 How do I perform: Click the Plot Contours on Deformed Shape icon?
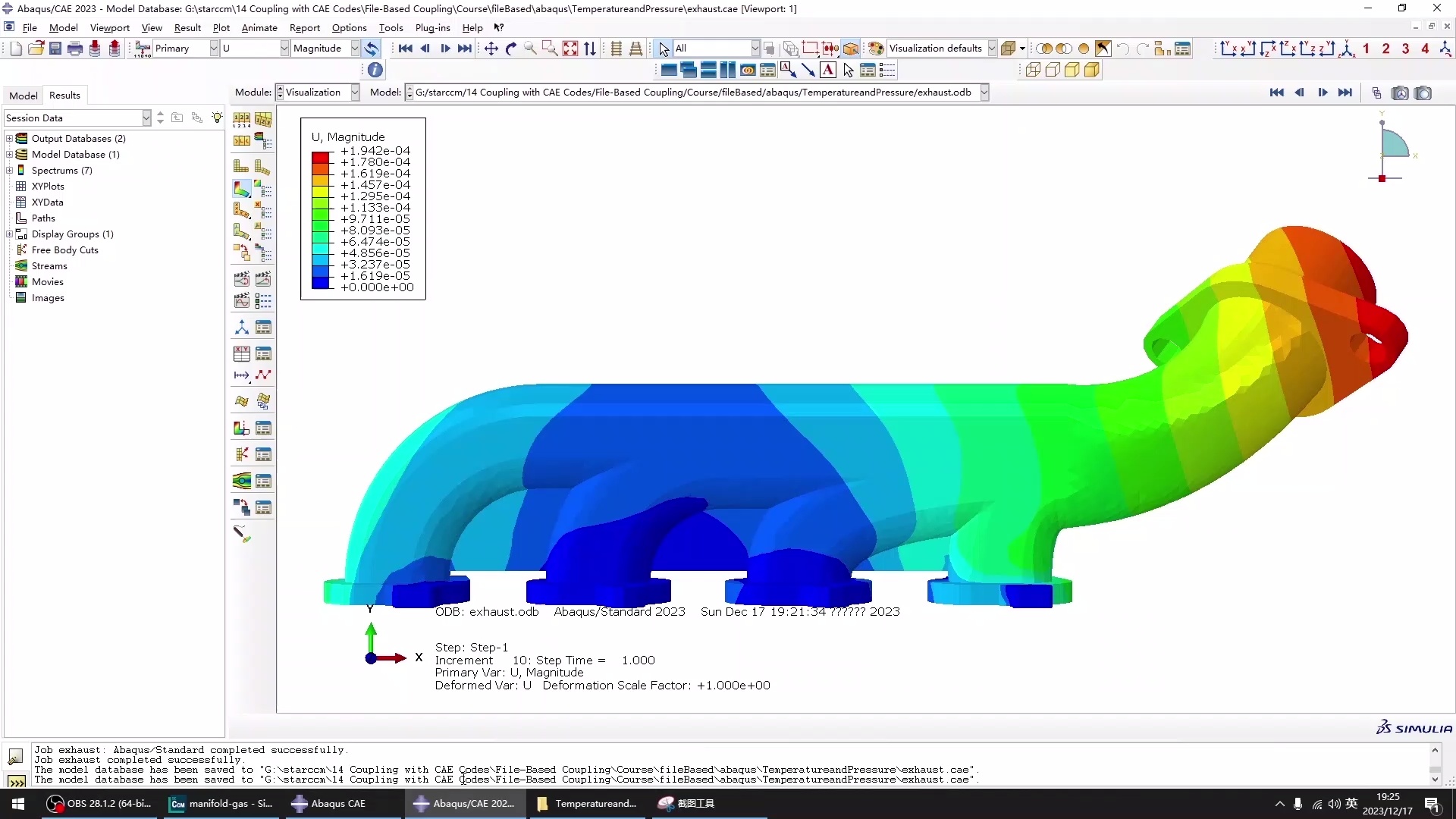point(241,189)
